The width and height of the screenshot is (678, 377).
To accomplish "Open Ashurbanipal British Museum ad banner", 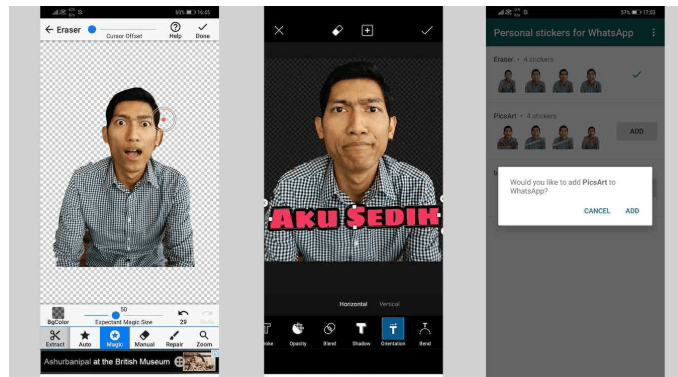I will 130,361.
